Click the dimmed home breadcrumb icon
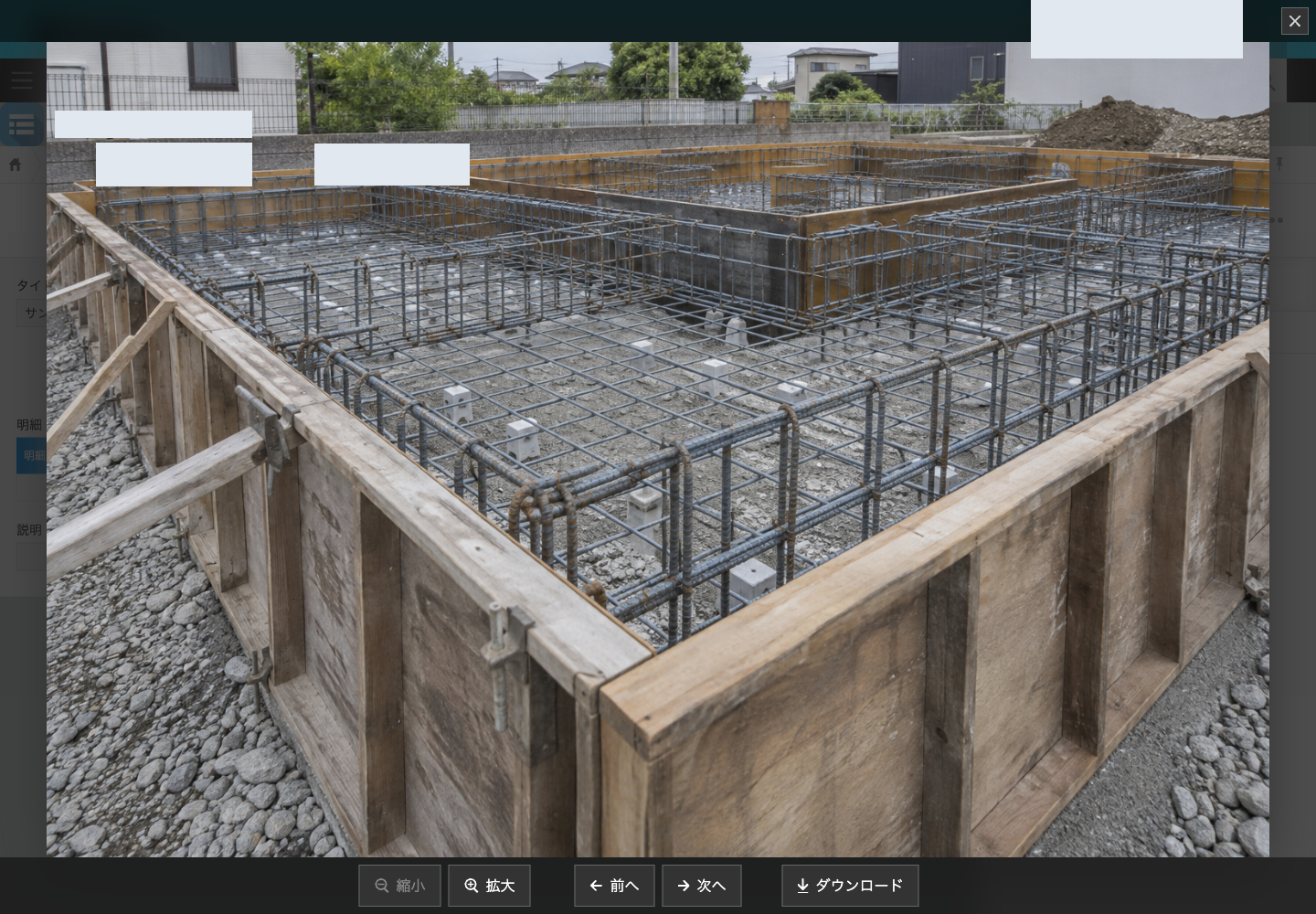 15,165
